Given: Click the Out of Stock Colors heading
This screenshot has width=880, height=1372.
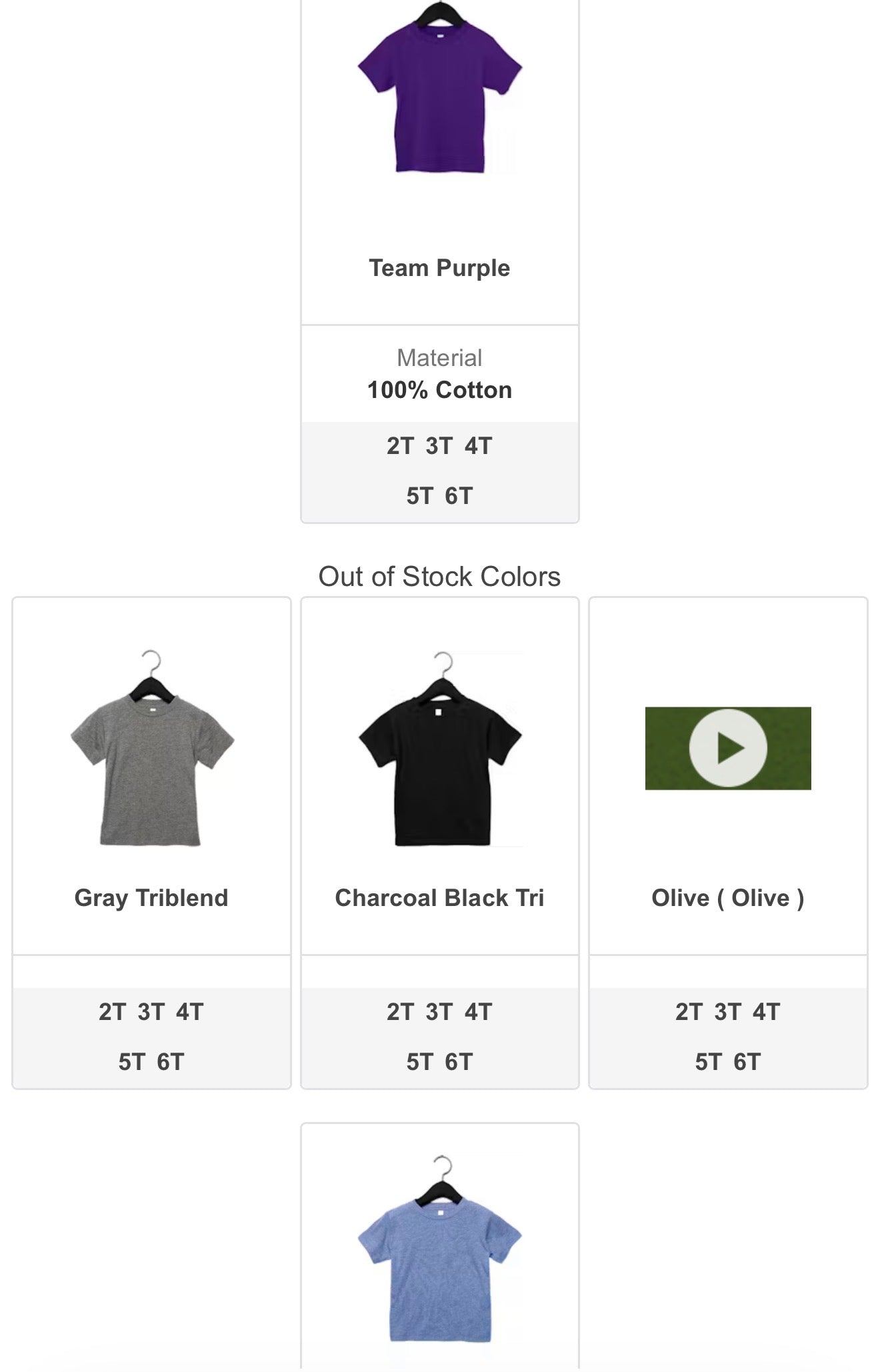Looking at the screenshot, I should [439, 577].
